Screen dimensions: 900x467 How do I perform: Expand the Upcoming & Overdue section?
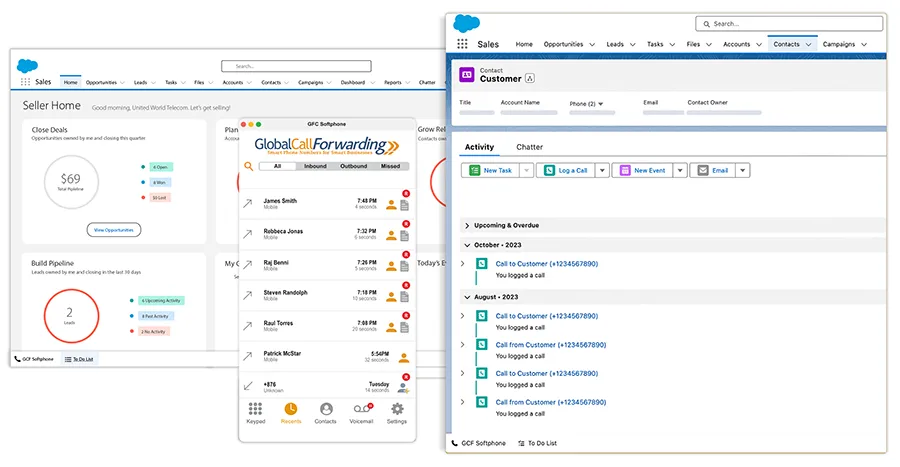[468, 226]
